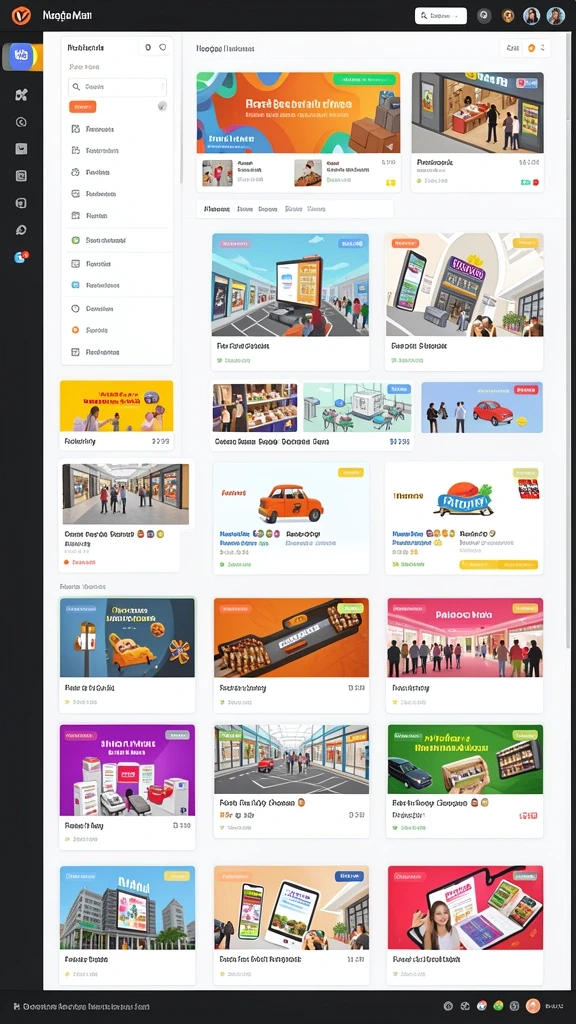Open the dark round icon next to the top search box
The image size is (576, 1024).
click(484, 16)
